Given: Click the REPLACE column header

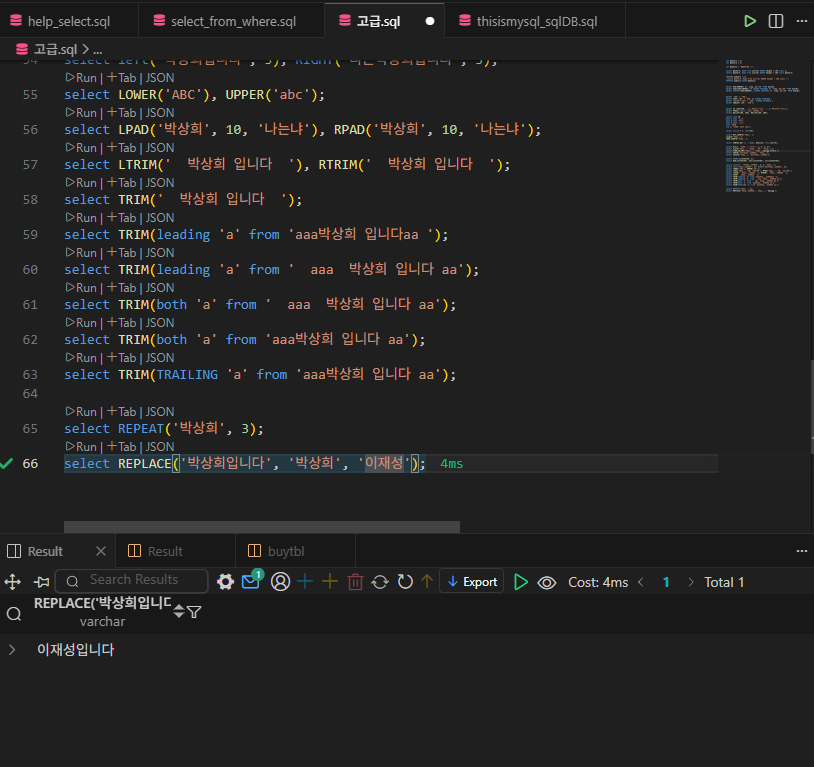Looking at the screenshot, I should pos(102,611).
